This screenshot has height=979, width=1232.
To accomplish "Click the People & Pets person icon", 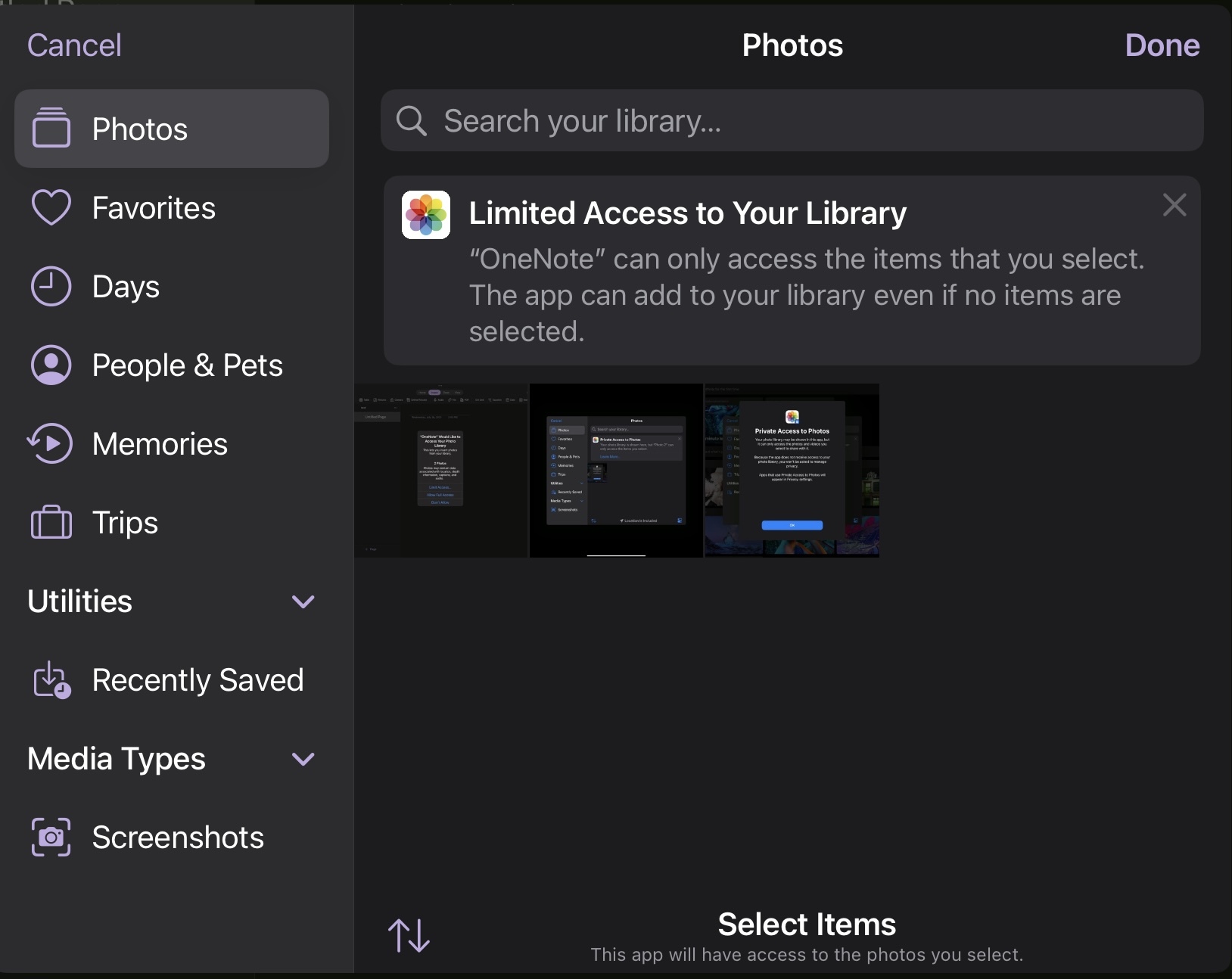I will pyautogui.click(x=51, y=365).
